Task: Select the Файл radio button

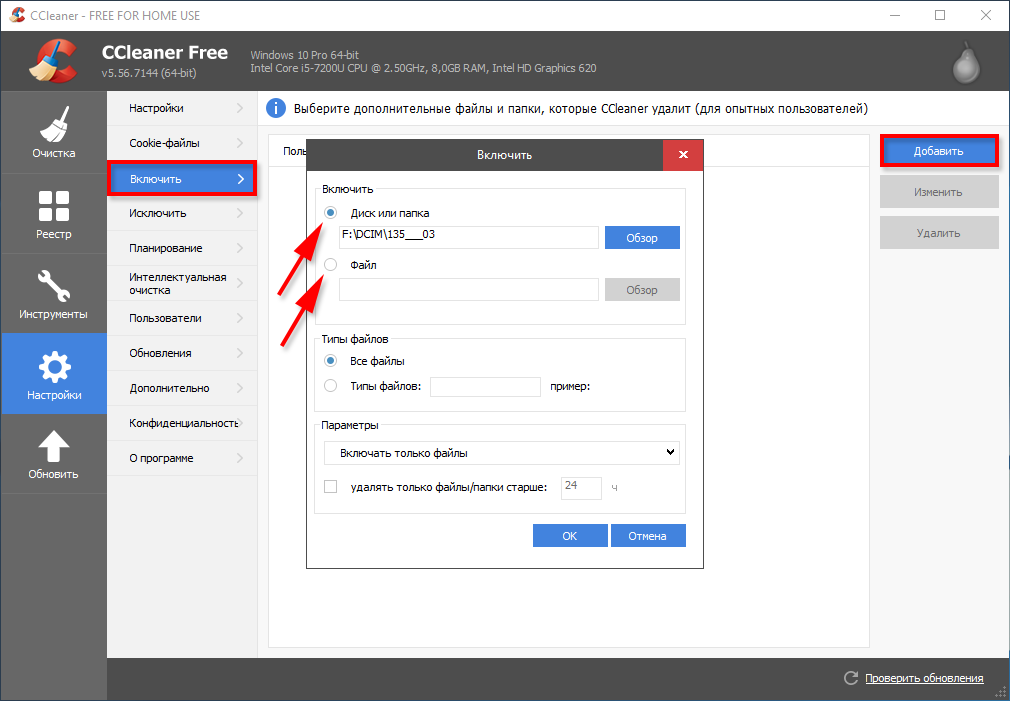Action: click(331, 265)
